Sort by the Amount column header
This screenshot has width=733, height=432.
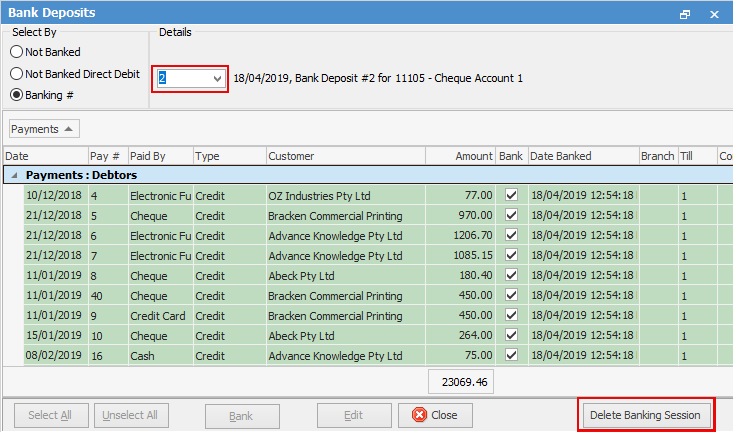(x=460, y=156)
